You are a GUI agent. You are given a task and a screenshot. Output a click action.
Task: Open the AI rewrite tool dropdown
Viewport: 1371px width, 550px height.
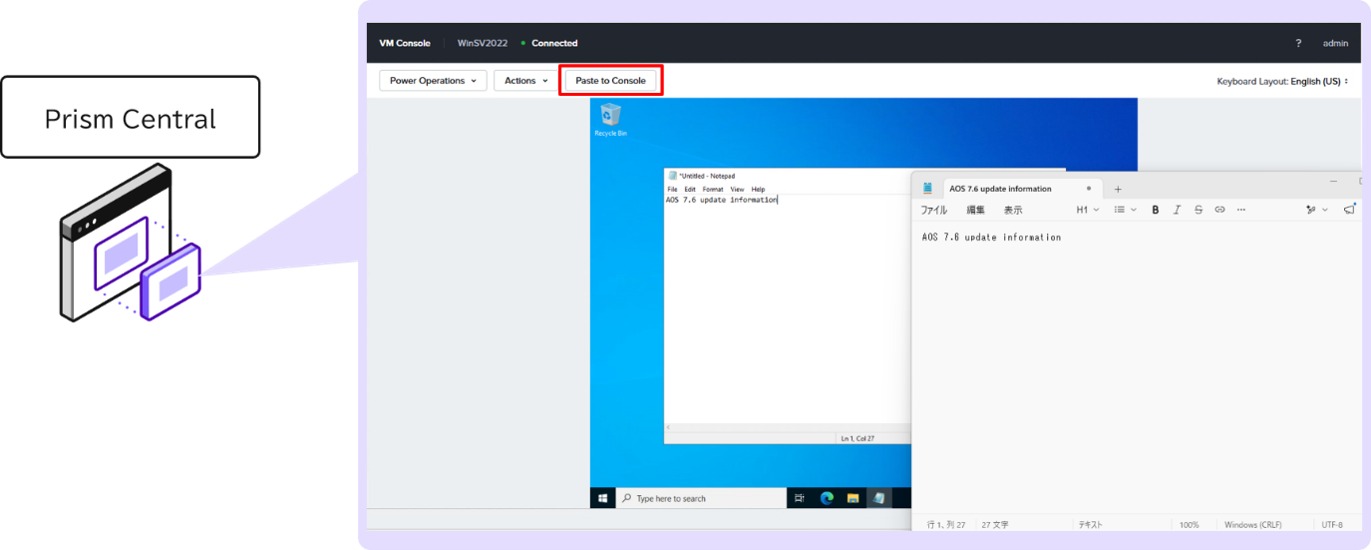(1316, 210)
